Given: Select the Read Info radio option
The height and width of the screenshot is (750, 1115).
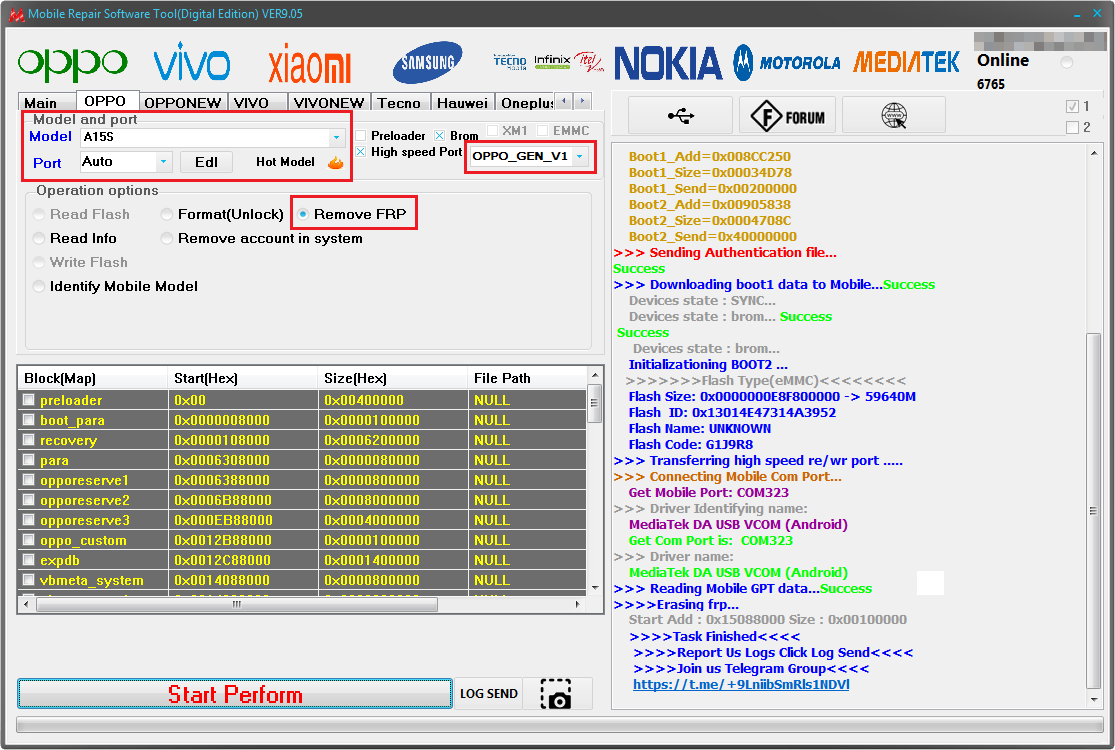Looking at the screenshot, I should [x=39, y=238].
